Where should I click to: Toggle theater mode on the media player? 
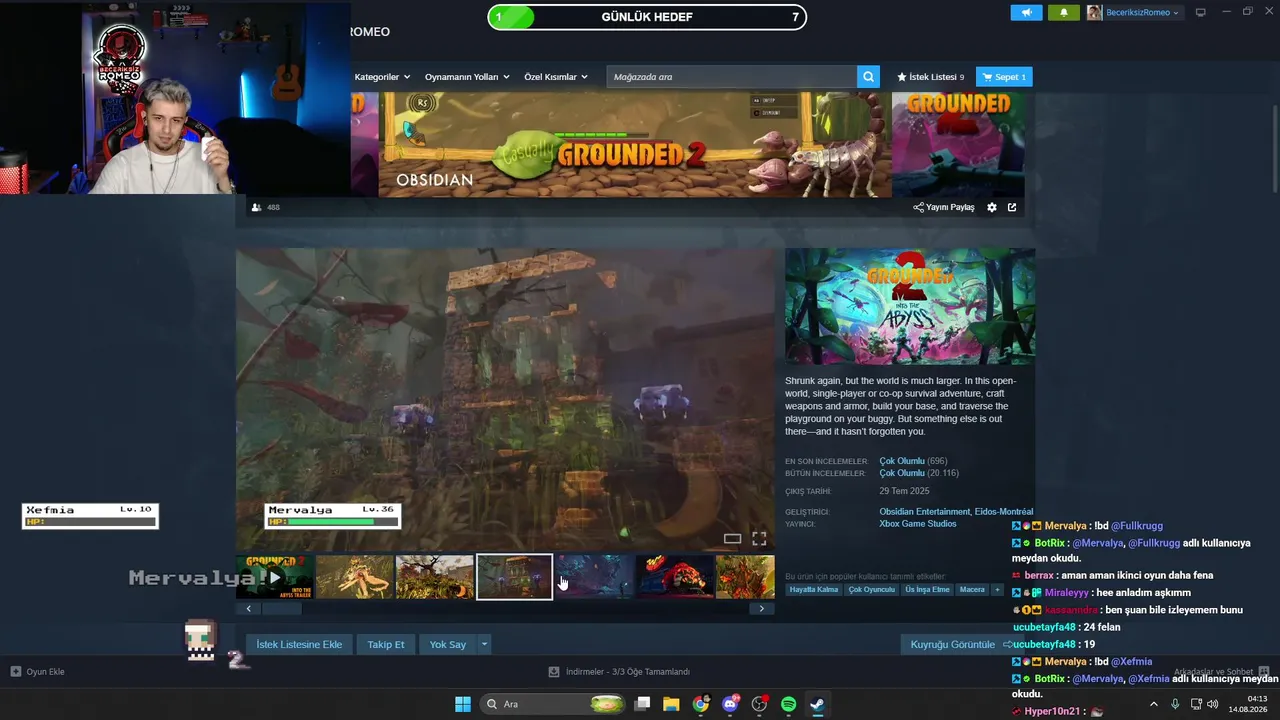coord(733,539)
